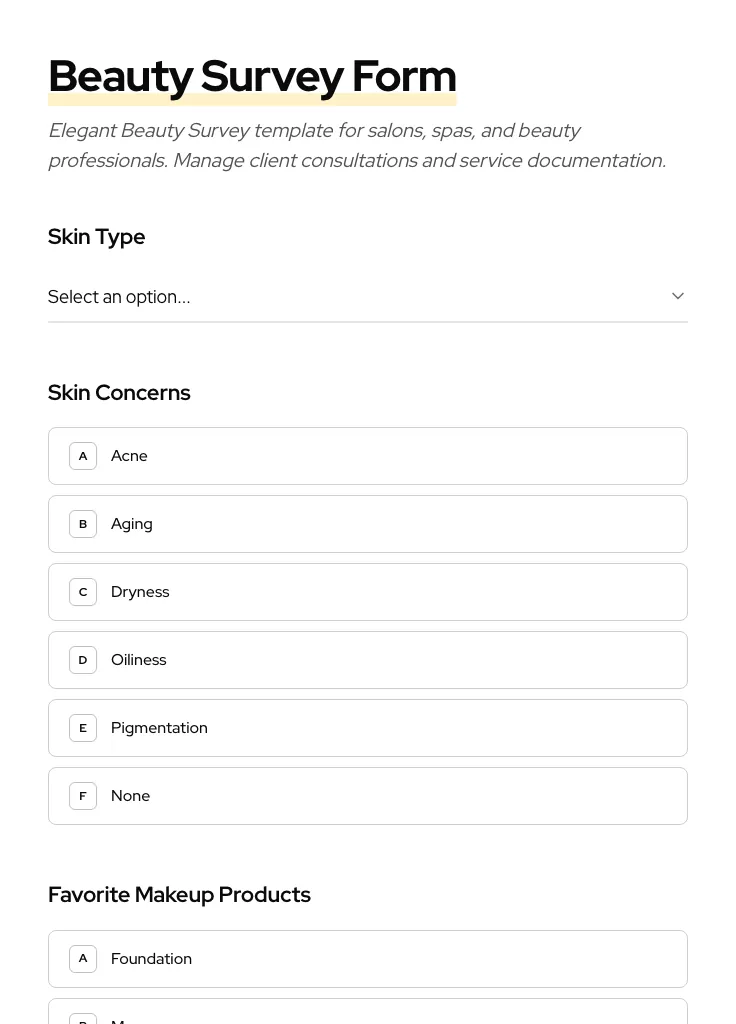
Task: Click the chevron icon on the Skin Type dropdown
Action: [x=677, y=296]
